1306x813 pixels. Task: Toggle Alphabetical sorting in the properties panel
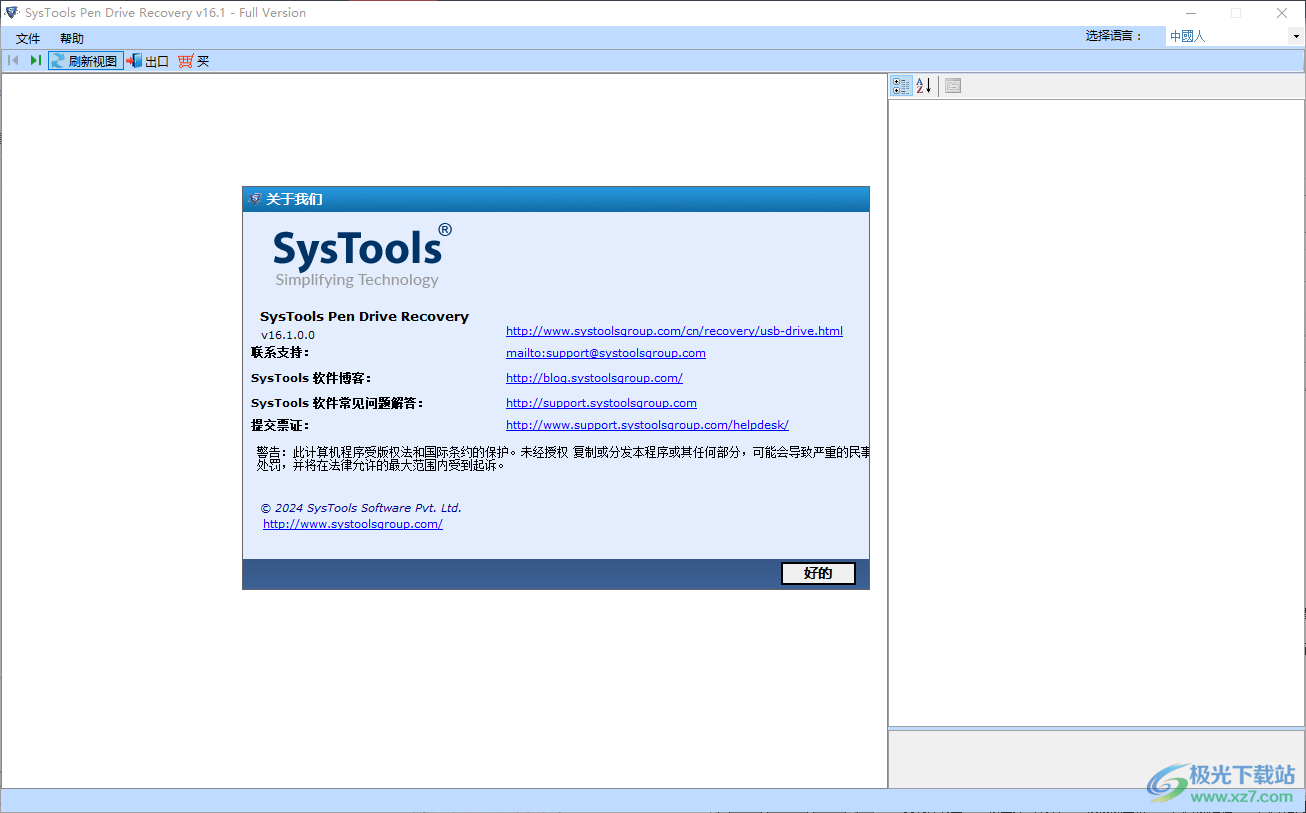(923, 85)
